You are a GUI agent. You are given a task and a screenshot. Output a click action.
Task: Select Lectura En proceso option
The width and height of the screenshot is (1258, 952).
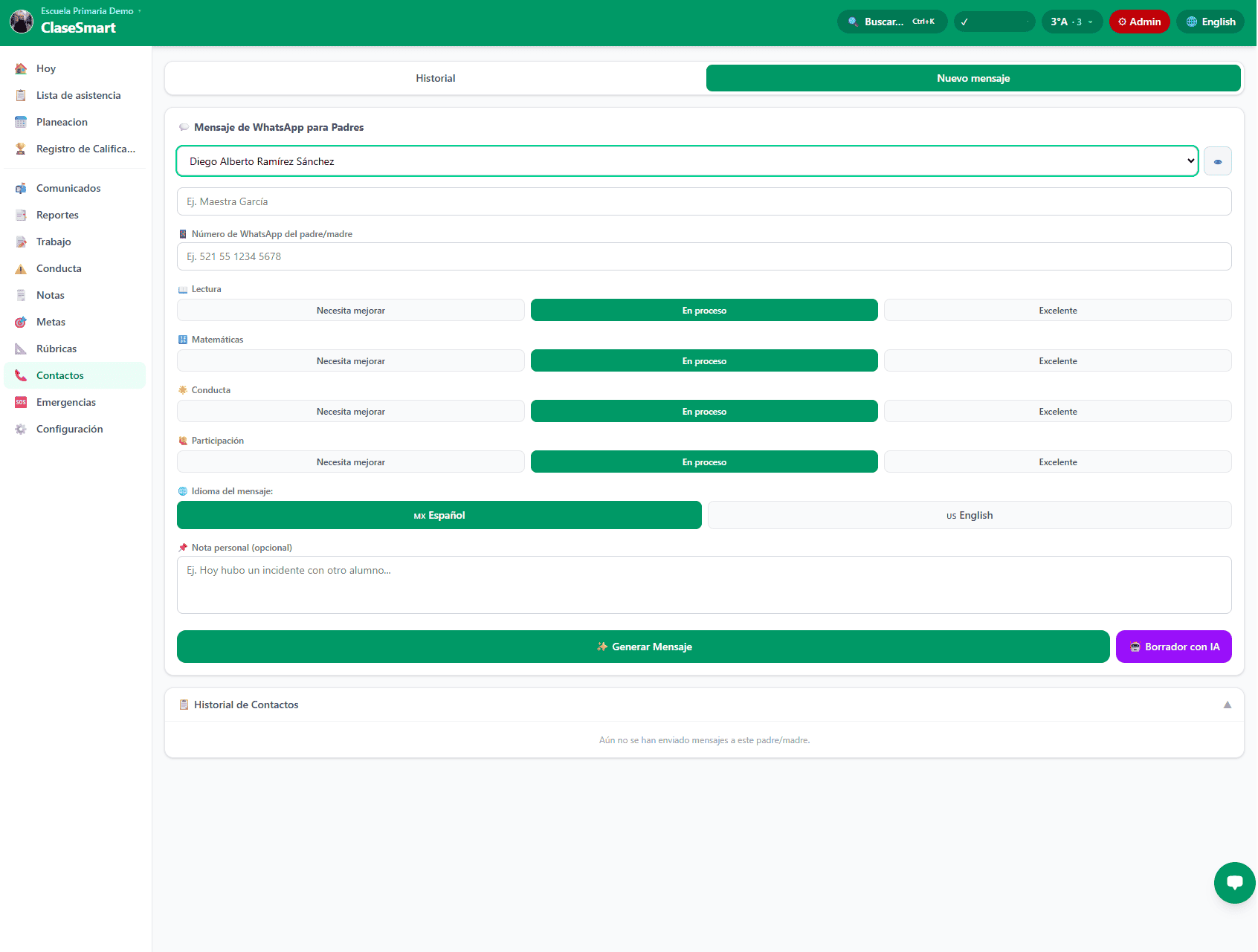tap(704, 310)
